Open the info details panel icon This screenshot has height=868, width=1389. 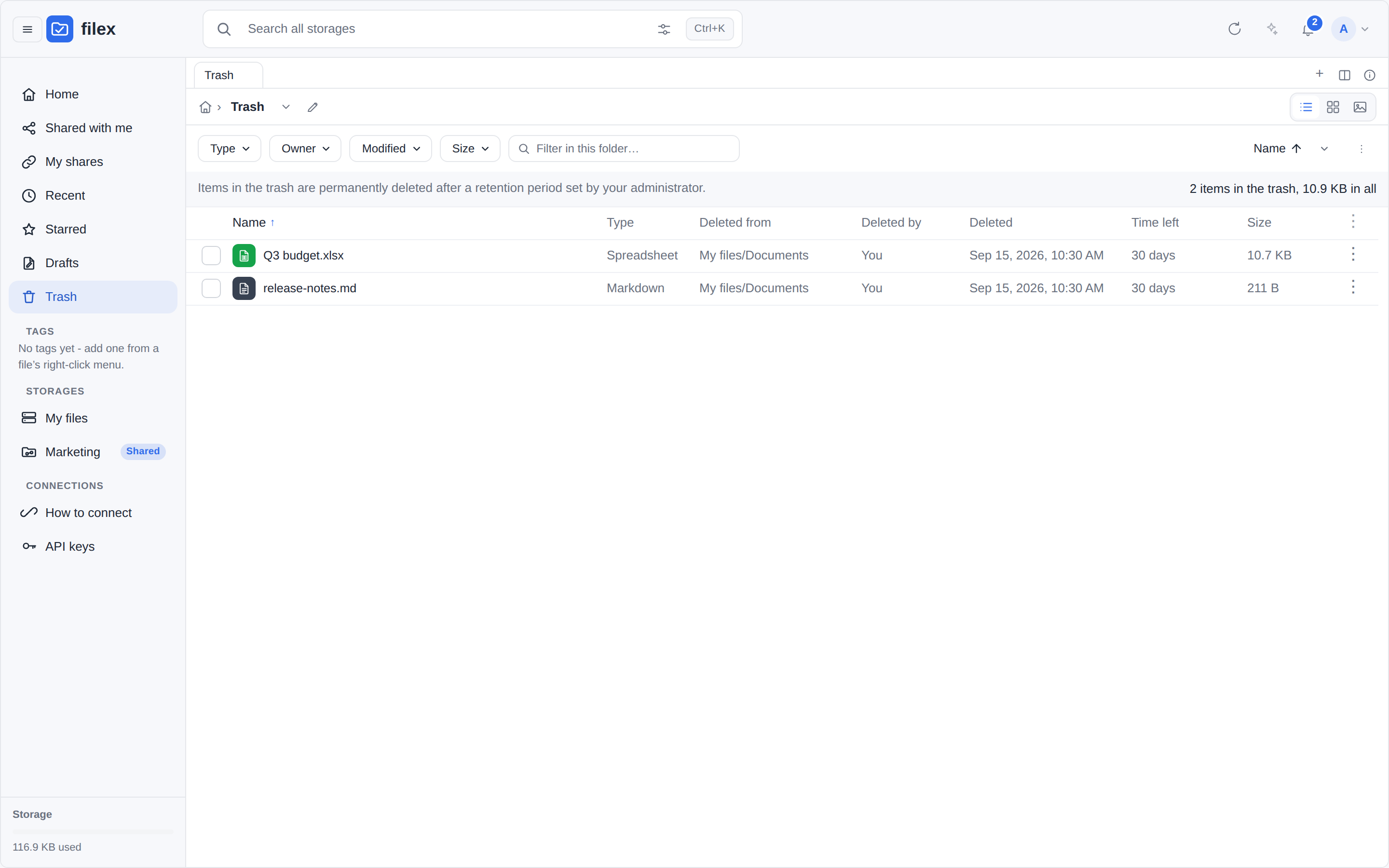click(1370, 75)
